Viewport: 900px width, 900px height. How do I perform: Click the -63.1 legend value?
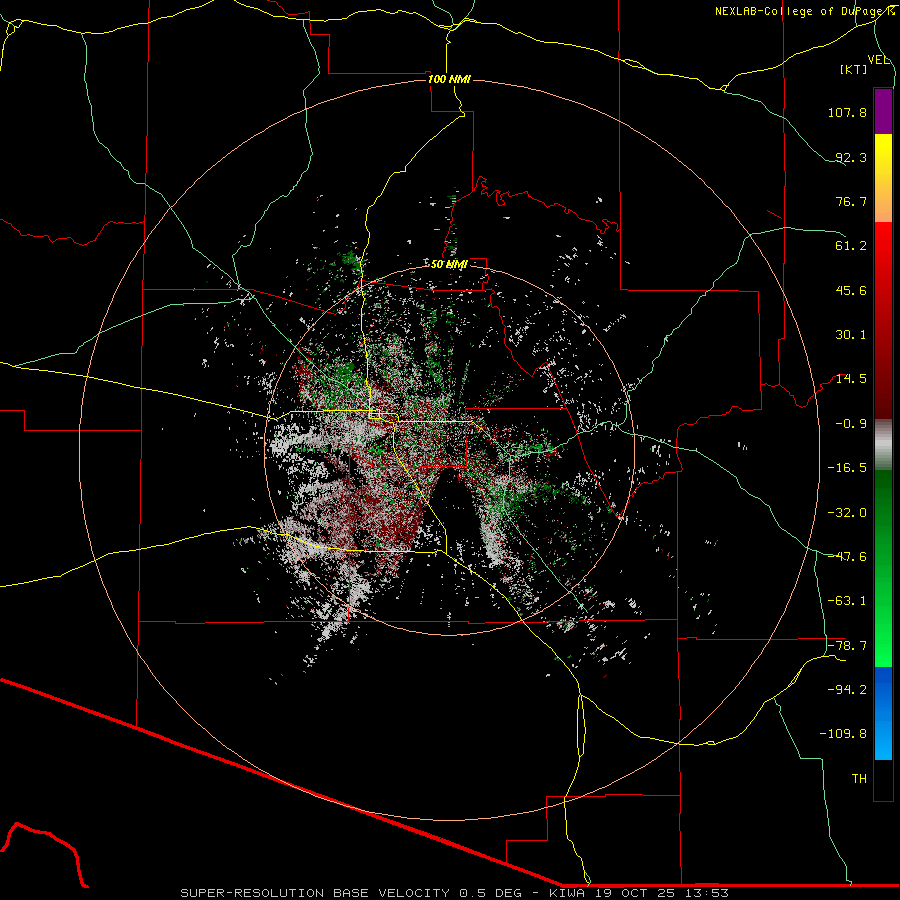[x=847, y=601]
